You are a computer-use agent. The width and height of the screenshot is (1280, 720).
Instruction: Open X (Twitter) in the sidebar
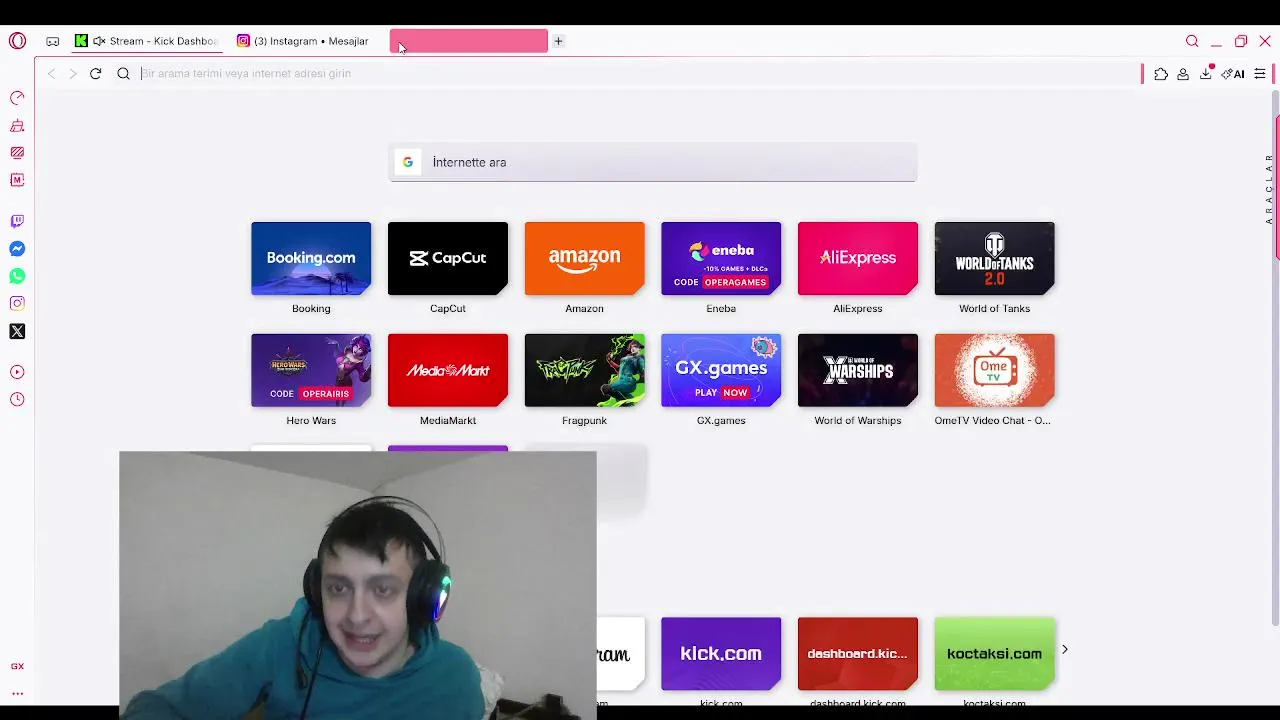(x=17, y=331)
